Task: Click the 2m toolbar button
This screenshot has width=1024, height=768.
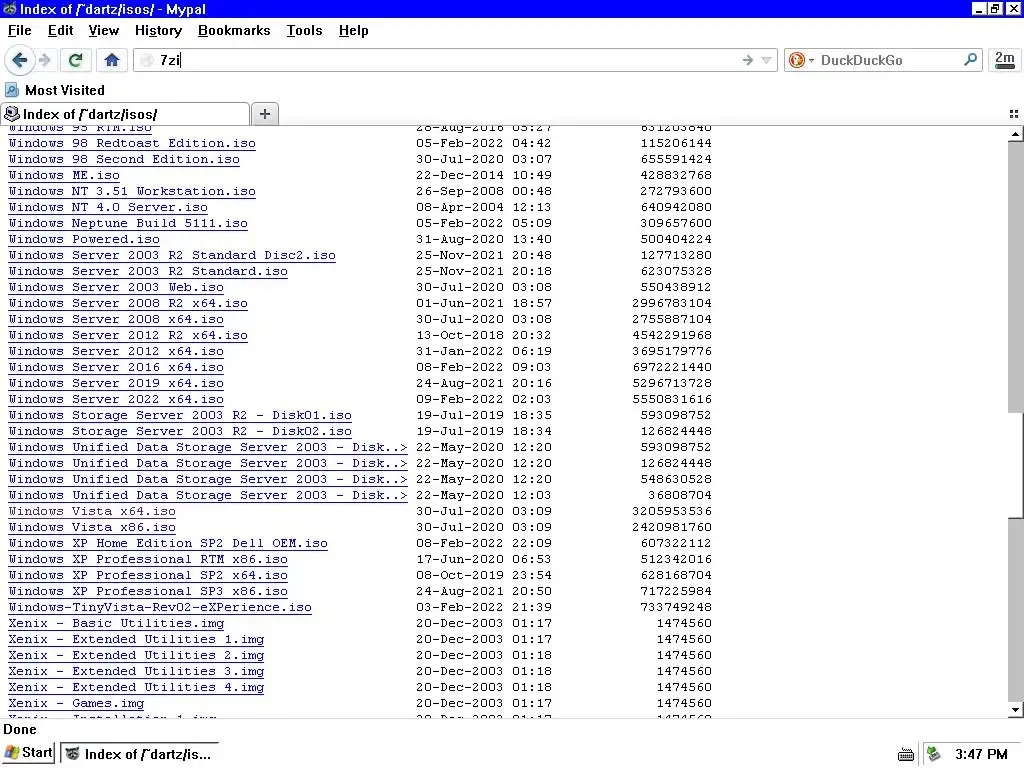Action: pyautogui.click(x=1004, y=60)
